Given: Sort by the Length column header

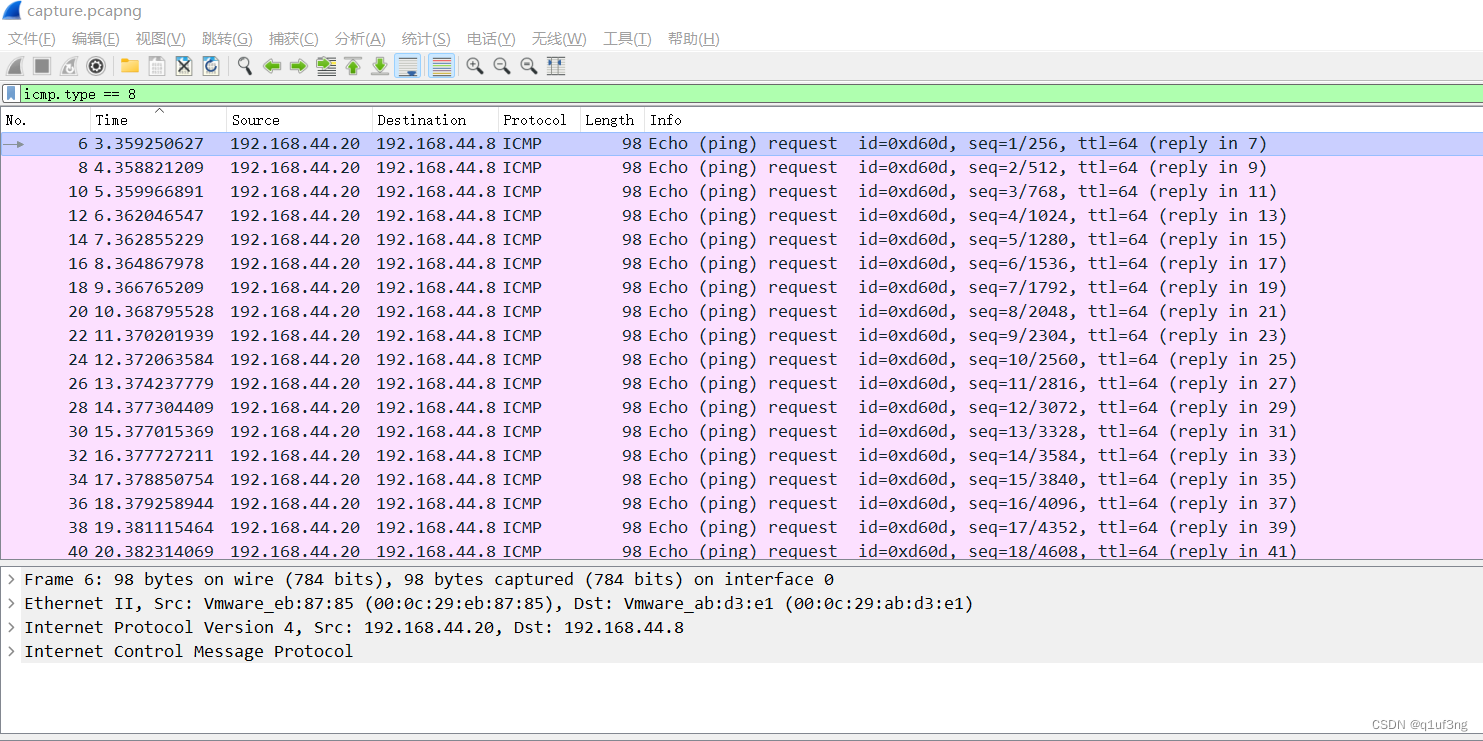Looking at the screenshot, I should click(612, 120).
